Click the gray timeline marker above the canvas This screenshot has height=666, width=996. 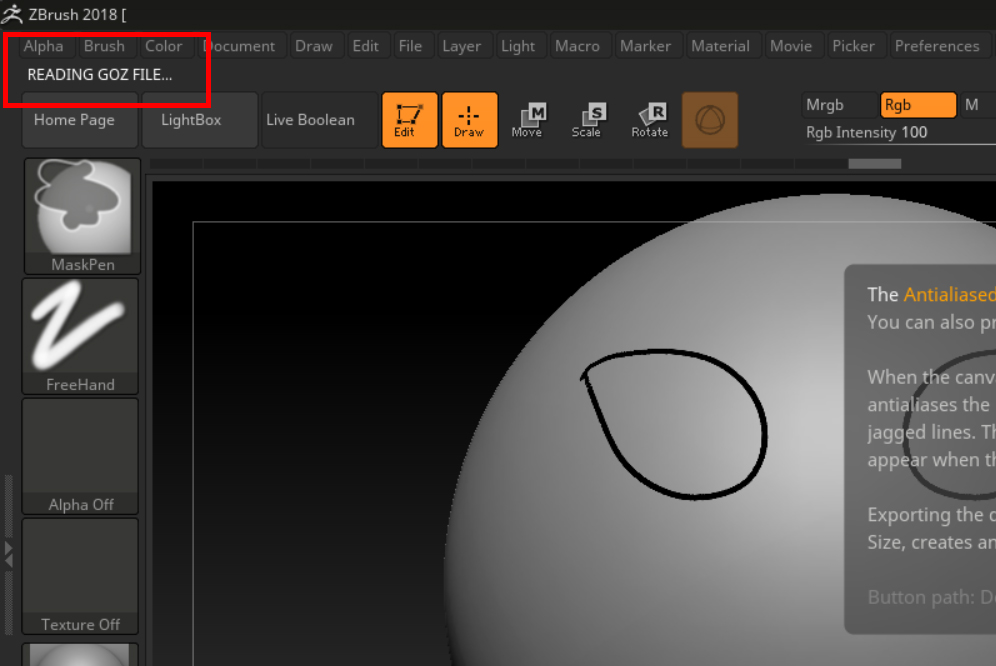(x=875, y=164)
